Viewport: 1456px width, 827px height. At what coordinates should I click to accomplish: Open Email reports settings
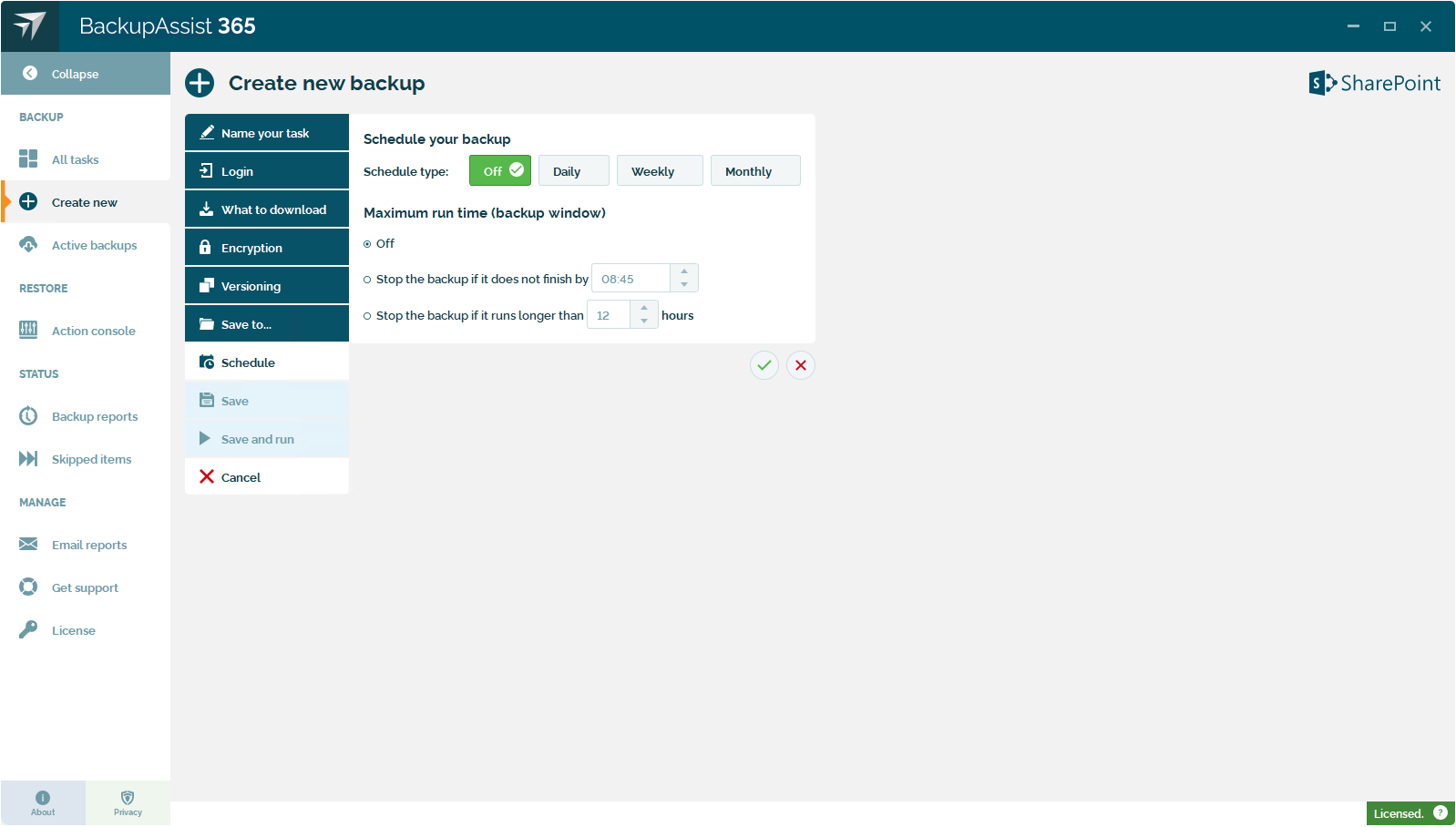pos(86,544)
